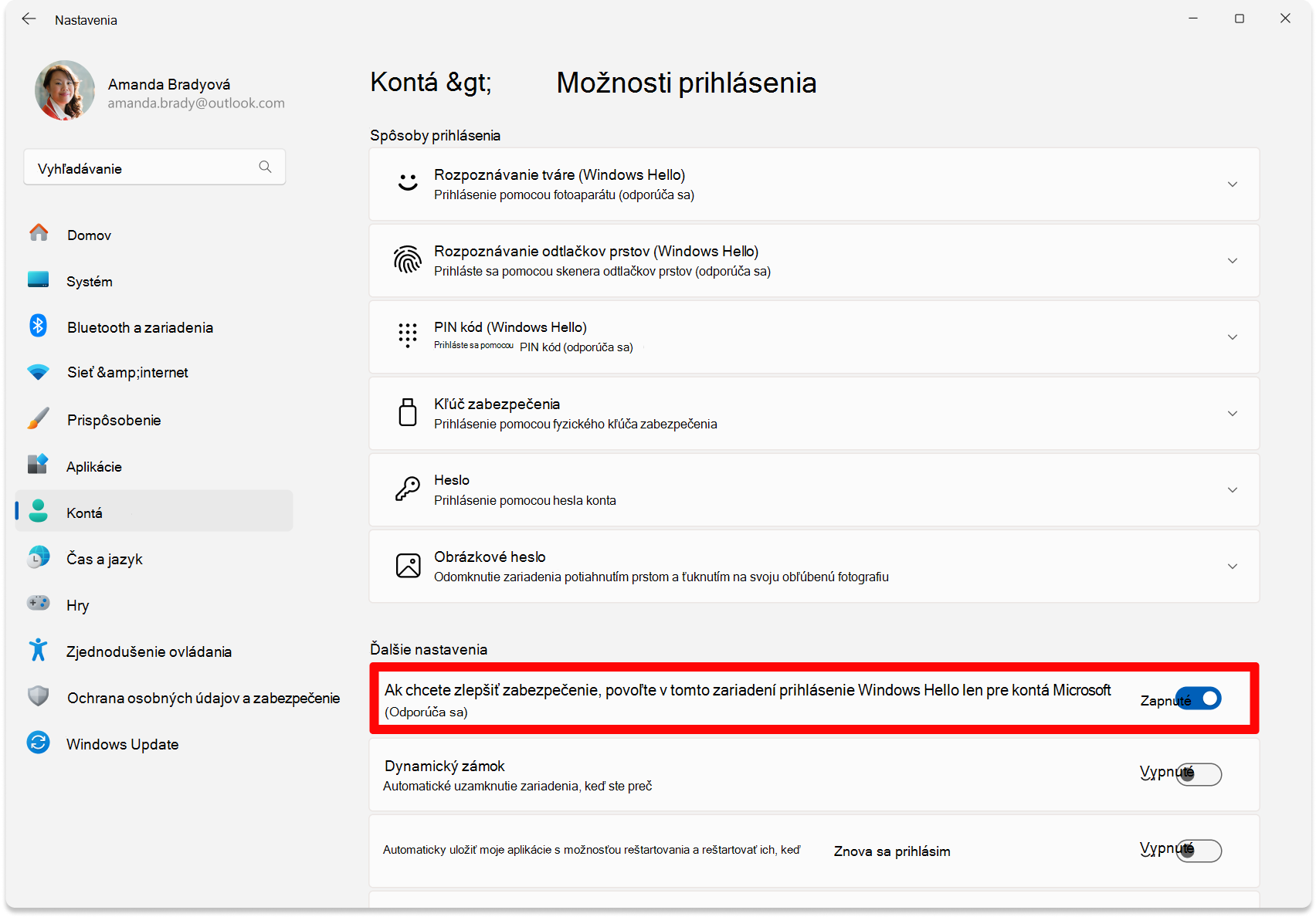
Task: Open Systém settings section
Action: 154,281
